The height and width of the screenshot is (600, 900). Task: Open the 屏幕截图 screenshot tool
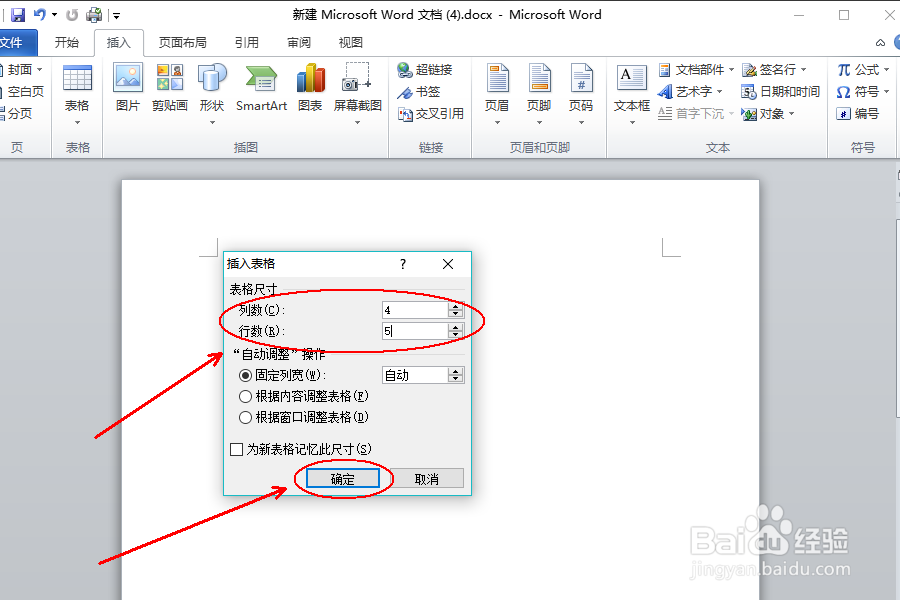(358, 95)
